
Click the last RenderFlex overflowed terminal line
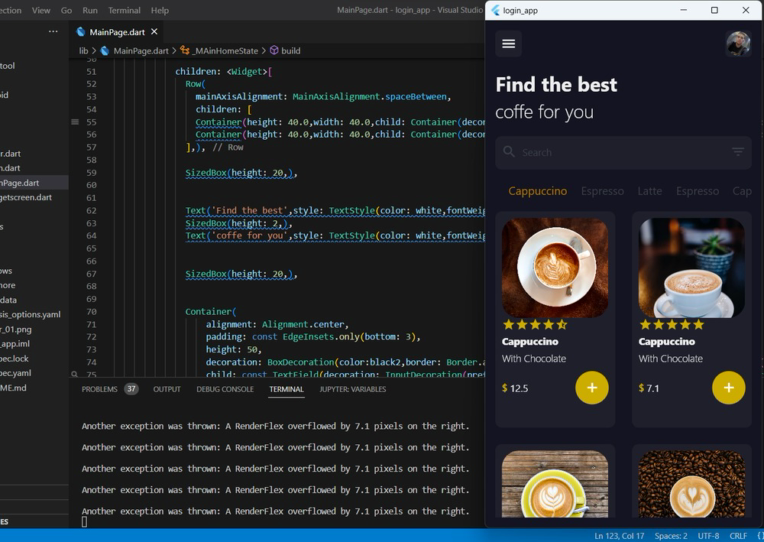(x=275, y=511)
